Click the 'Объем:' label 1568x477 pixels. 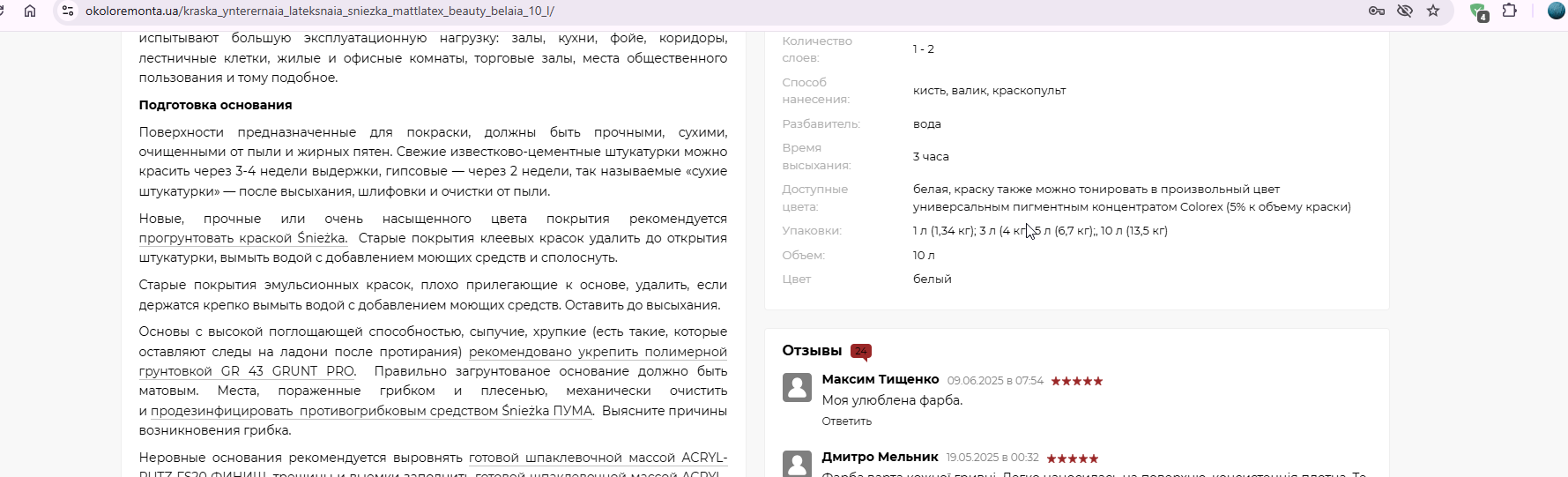point(804,256)
